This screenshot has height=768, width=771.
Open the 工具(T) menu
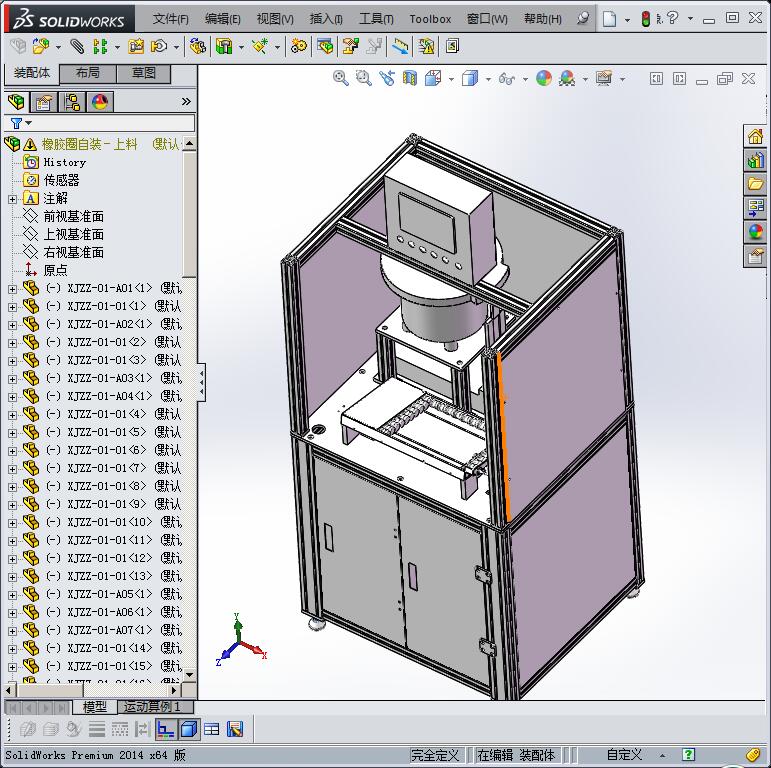tap(376, 19)
